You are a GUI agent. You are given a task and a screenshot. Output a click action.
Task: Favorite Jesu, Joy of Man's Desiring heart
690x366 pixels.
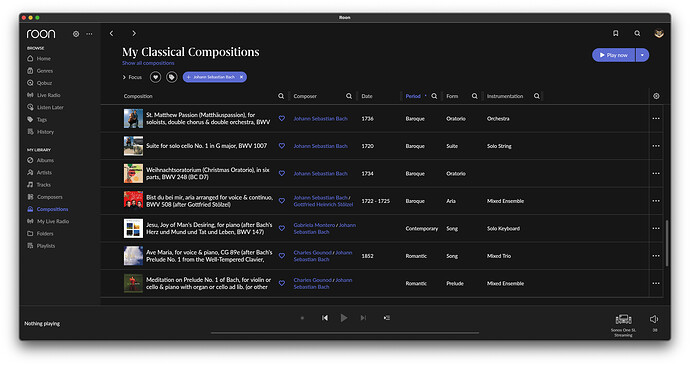[x=282, y=228]
